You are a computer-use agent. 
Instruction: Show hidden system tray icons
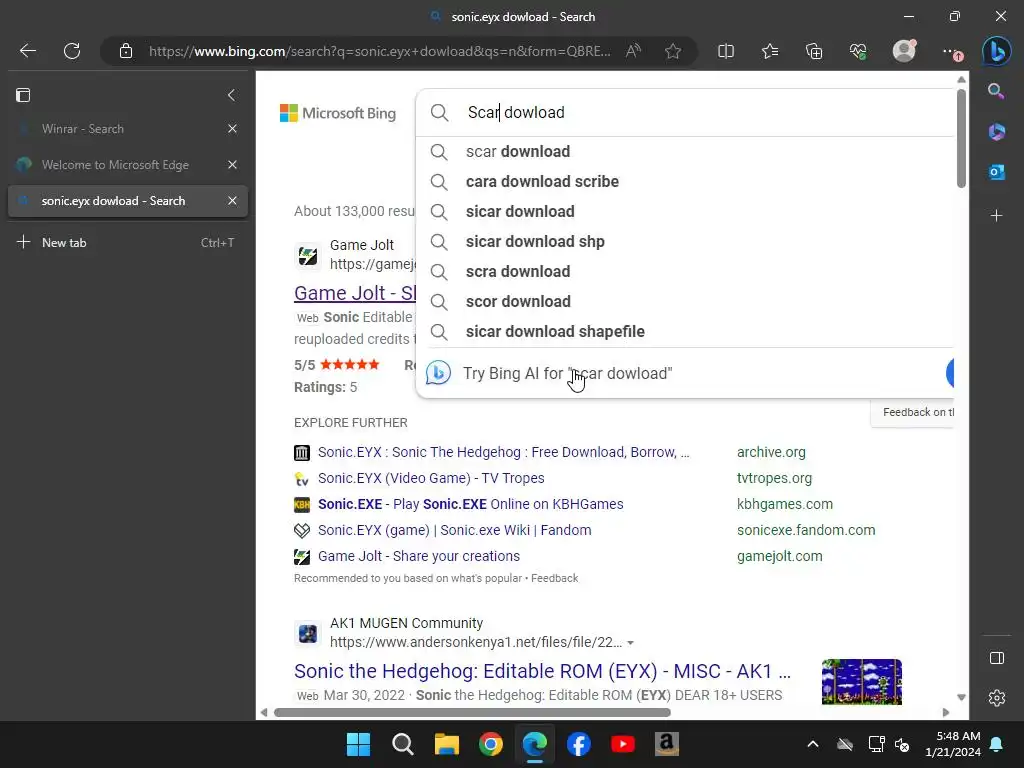pyautogui.click(x=812, y=744)
